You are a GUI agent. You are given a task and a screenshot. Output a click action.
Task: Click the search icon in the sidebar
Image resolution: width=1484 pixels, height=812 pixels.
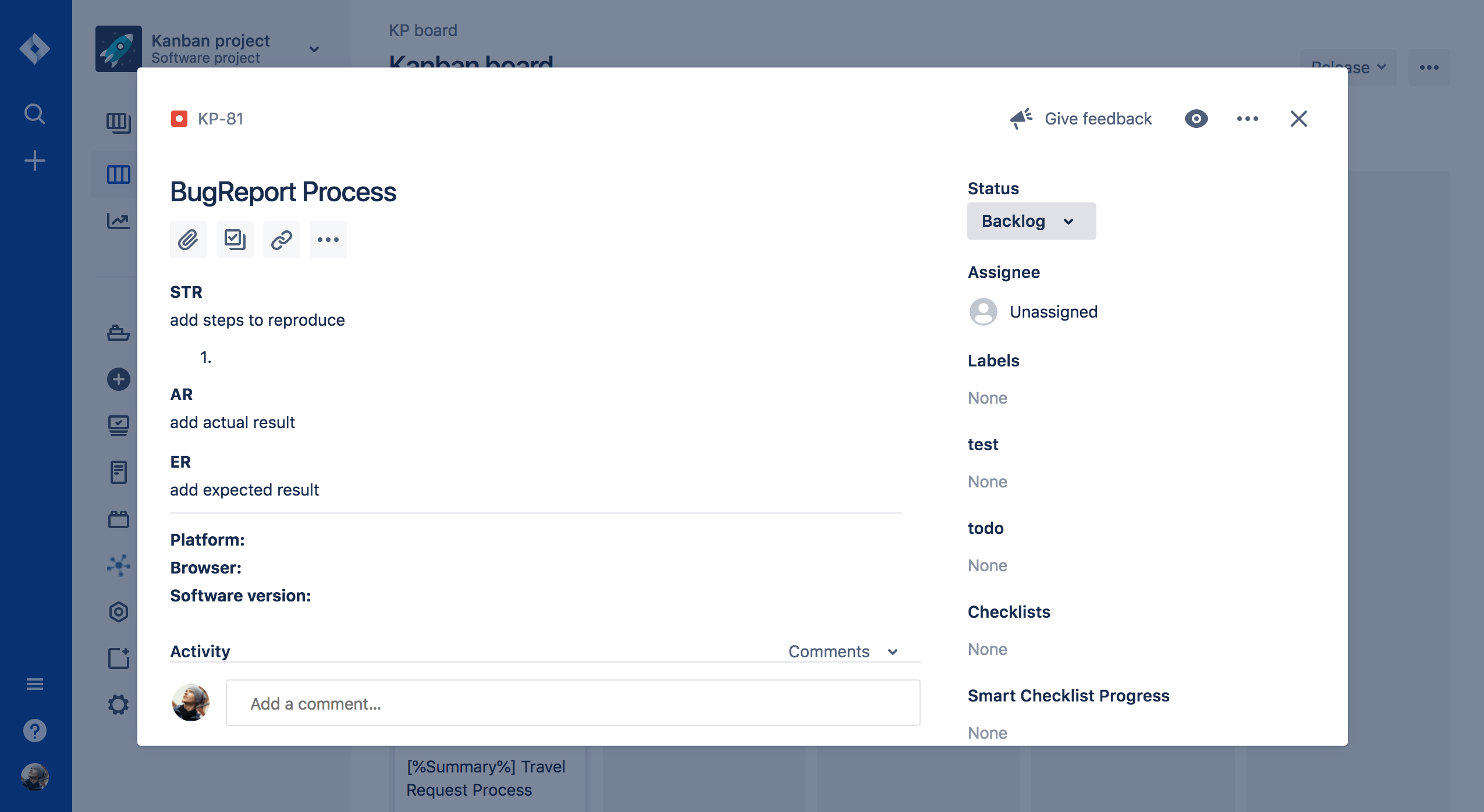35,113
